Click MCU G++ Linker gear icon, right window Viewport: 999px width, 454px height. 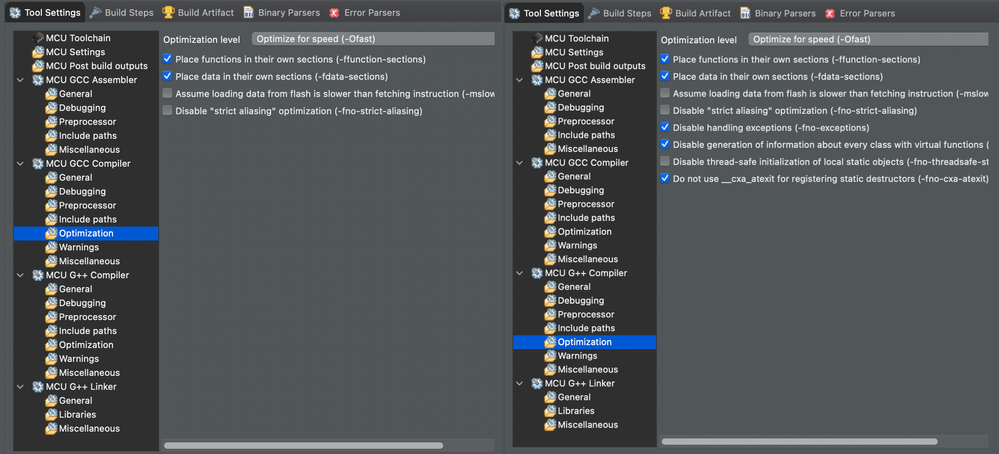click(537, 383)
